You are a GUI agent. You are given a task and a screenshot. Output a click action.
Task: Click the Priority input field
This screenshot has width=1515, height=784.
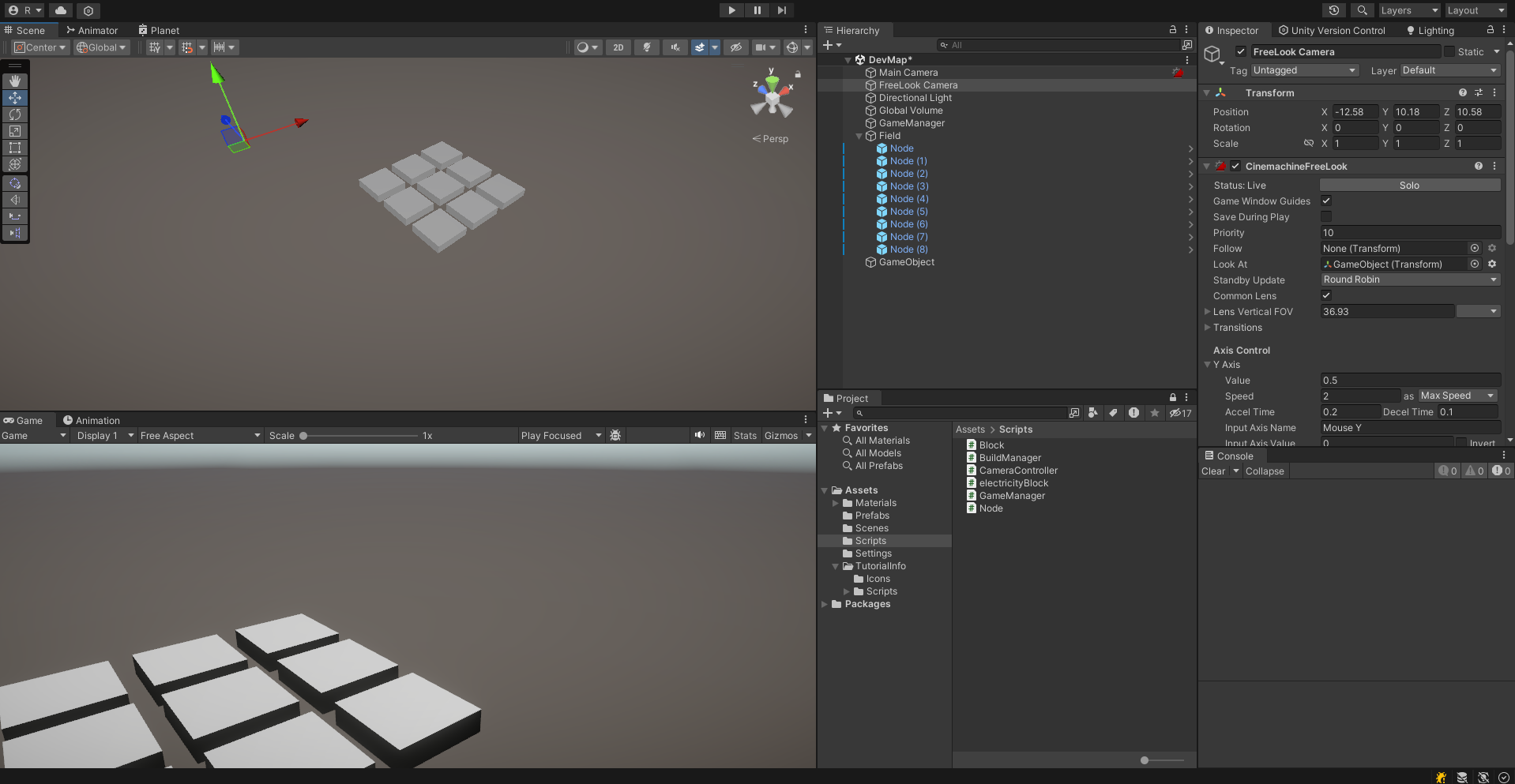[1411, 232]
